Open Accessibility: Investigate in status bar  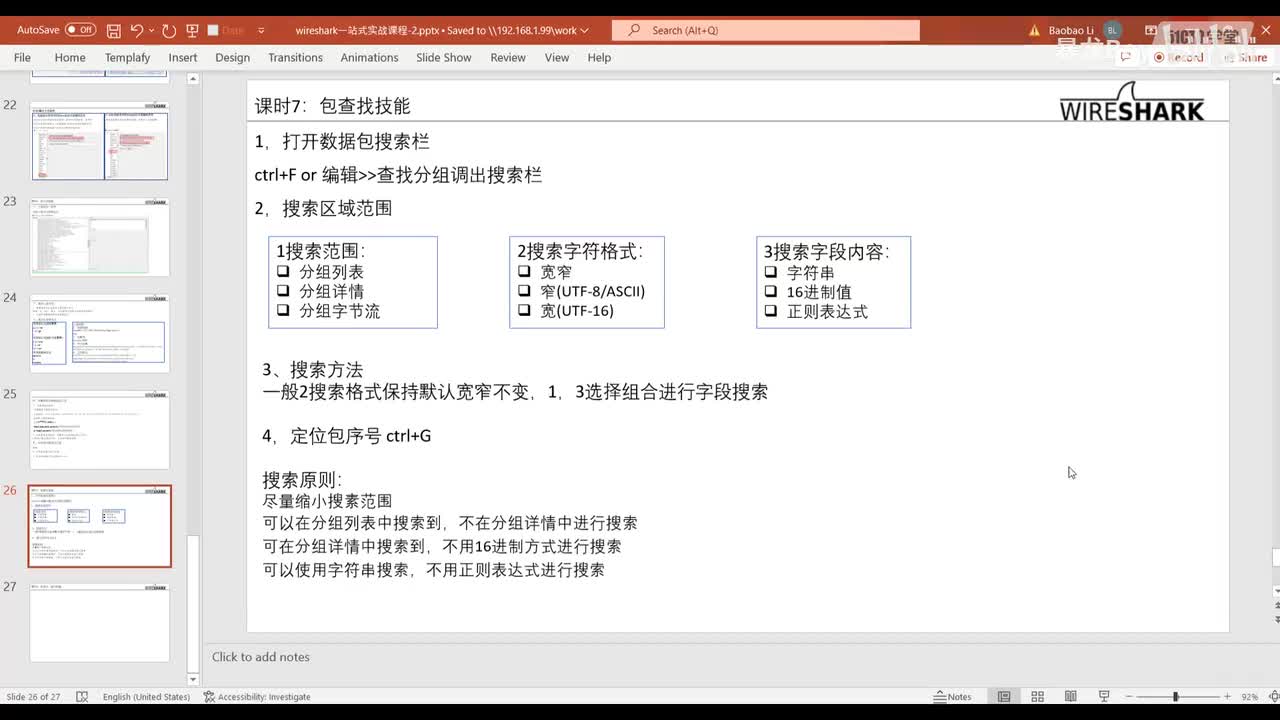point(257,697)
